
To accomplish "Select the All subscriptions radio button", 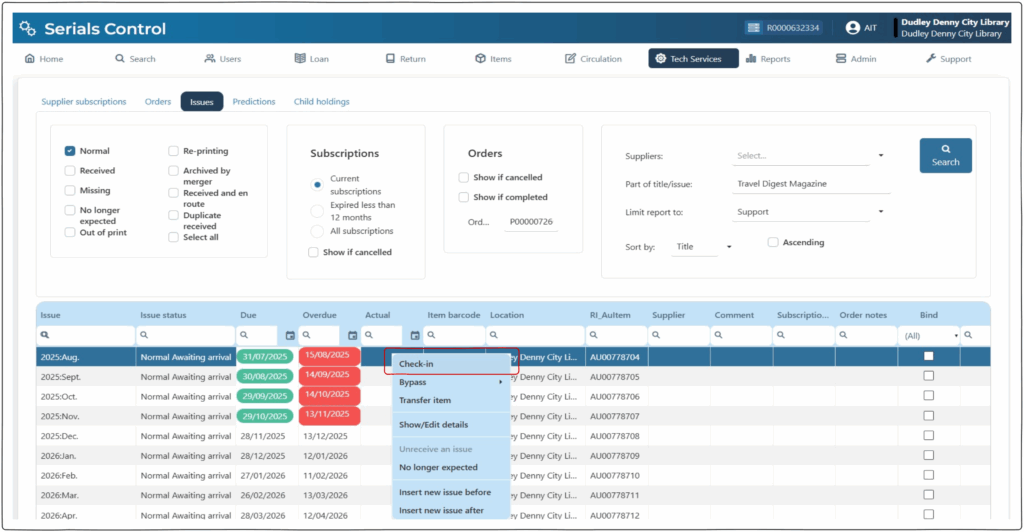I will [x=317, y=231].
